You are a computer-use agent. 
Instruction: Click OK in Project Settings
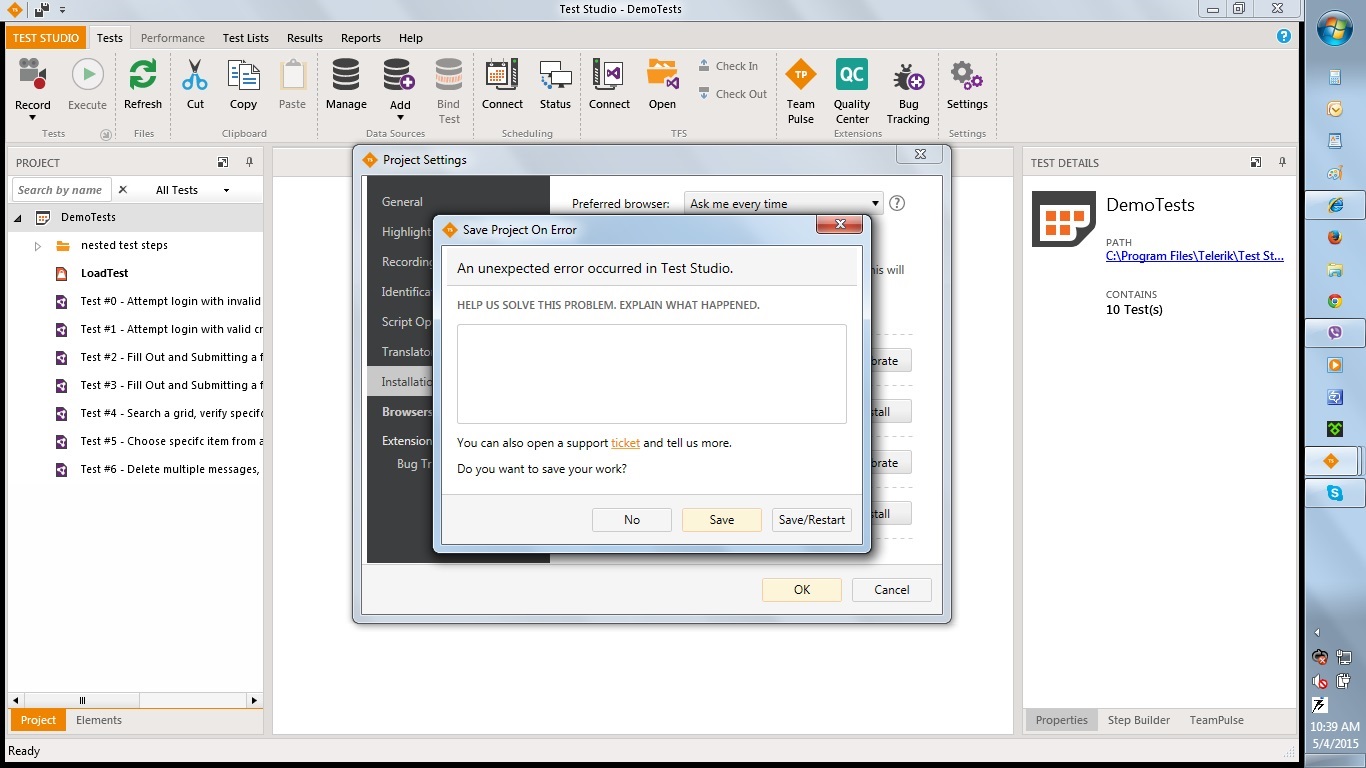pyautogui.click(x=802, y=590)
